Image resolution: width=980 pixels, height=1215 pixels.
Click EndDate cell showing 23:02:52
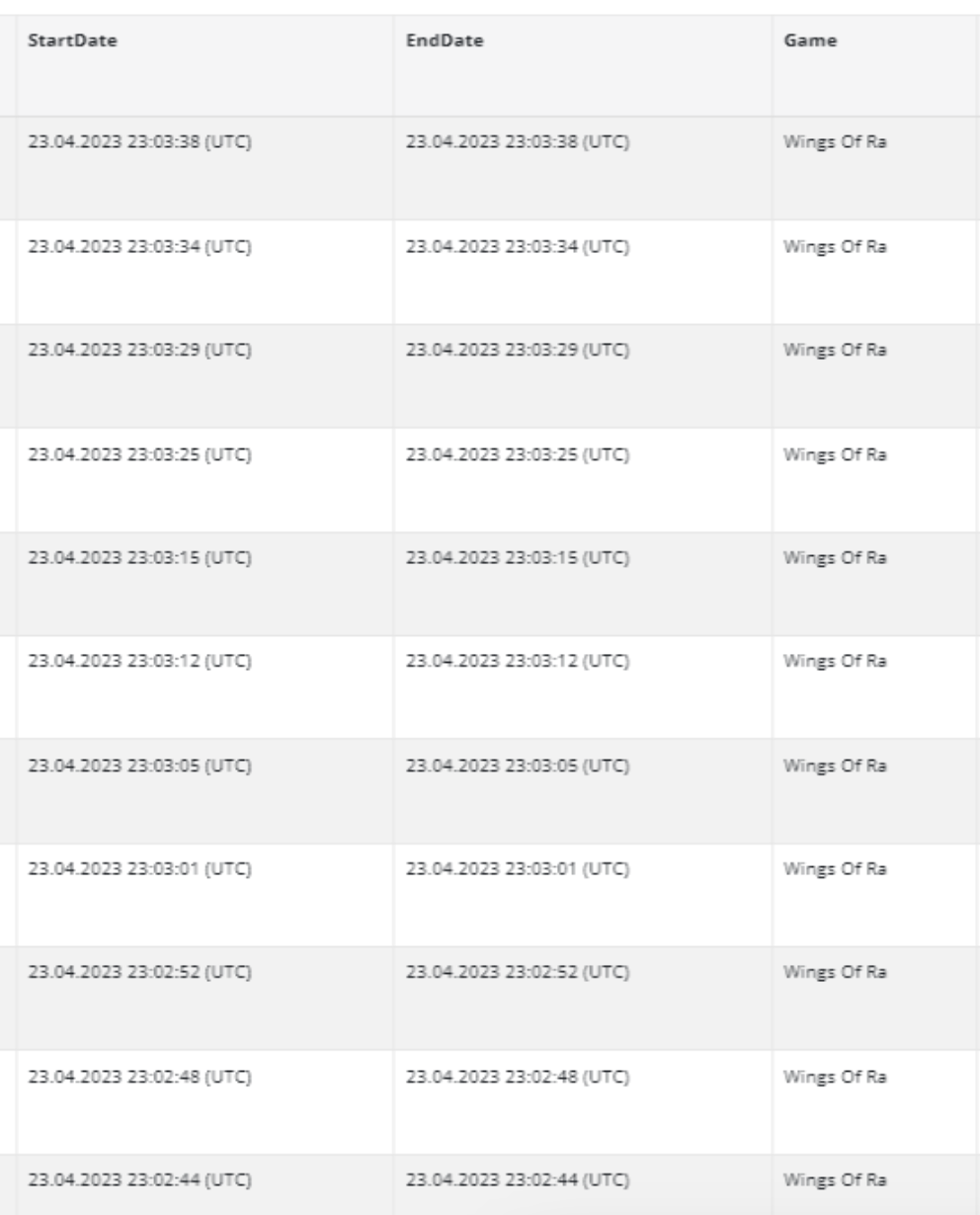tap(520, 975)
